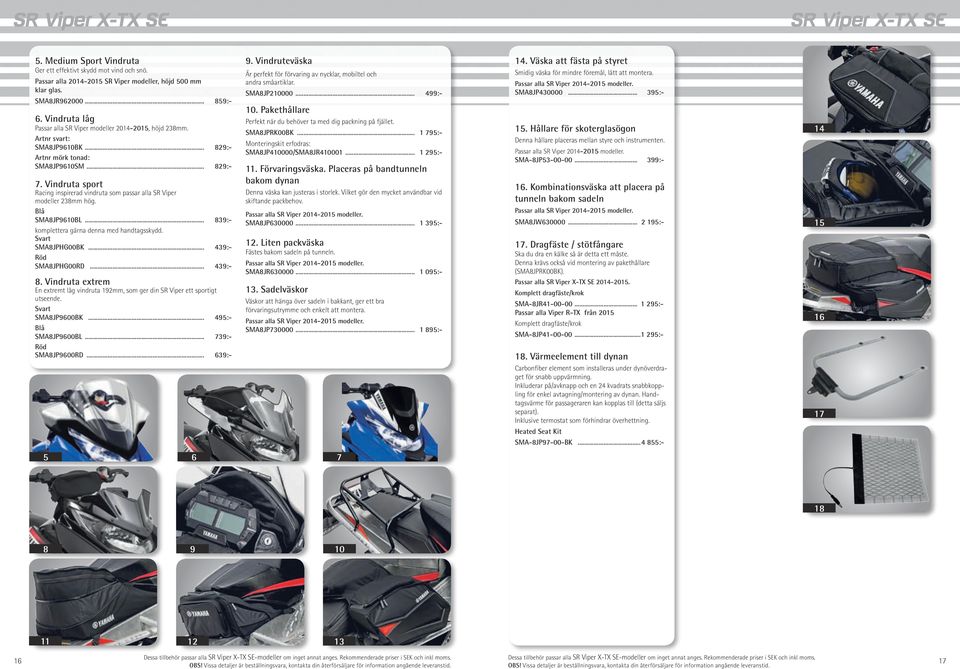Viewport: 960px width, 669px height.
Task: Select product image 10, luggage rack
Action: (x=387, y=510)
